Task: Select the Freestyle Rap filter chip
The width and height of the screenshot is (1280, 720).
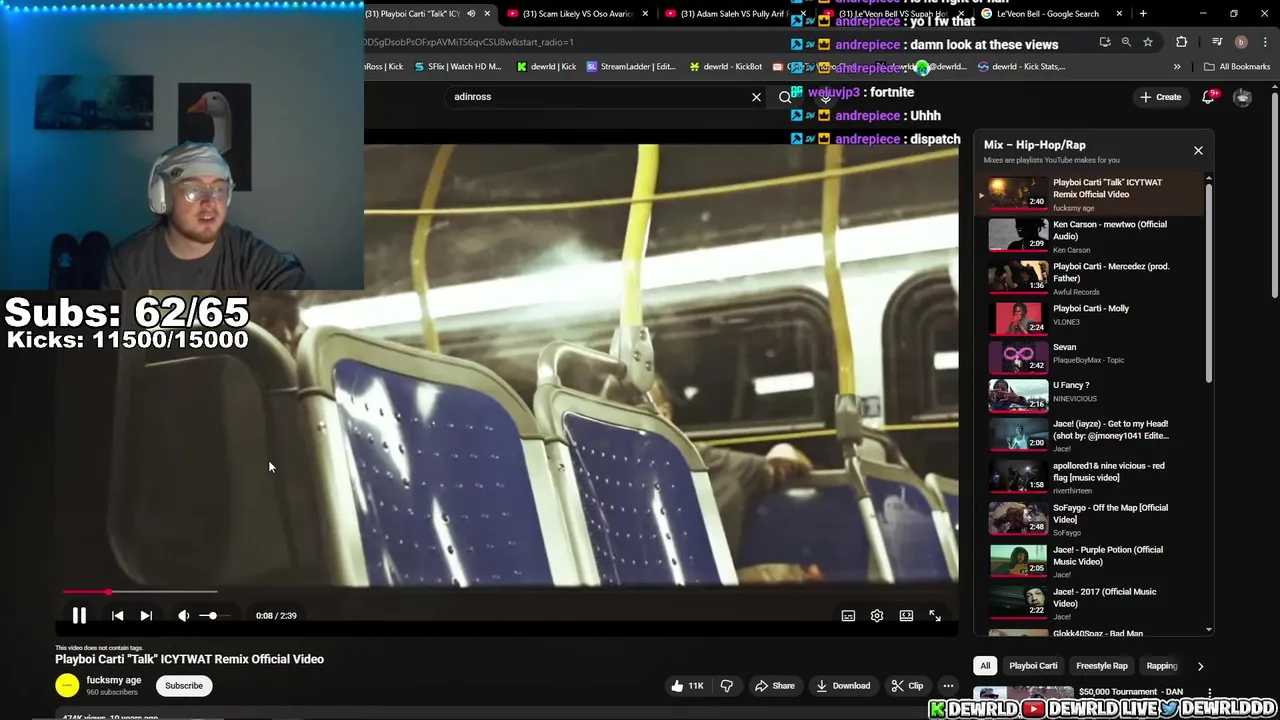Action: point(1101,666)
